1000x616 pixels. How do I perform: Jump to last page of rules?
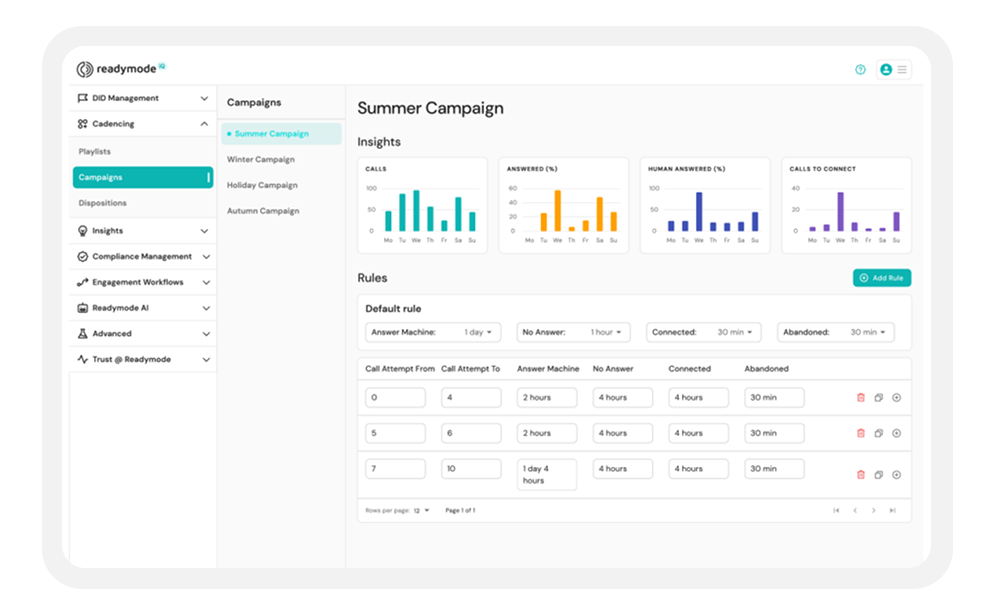pyautogui.click(x=892, y=511)
